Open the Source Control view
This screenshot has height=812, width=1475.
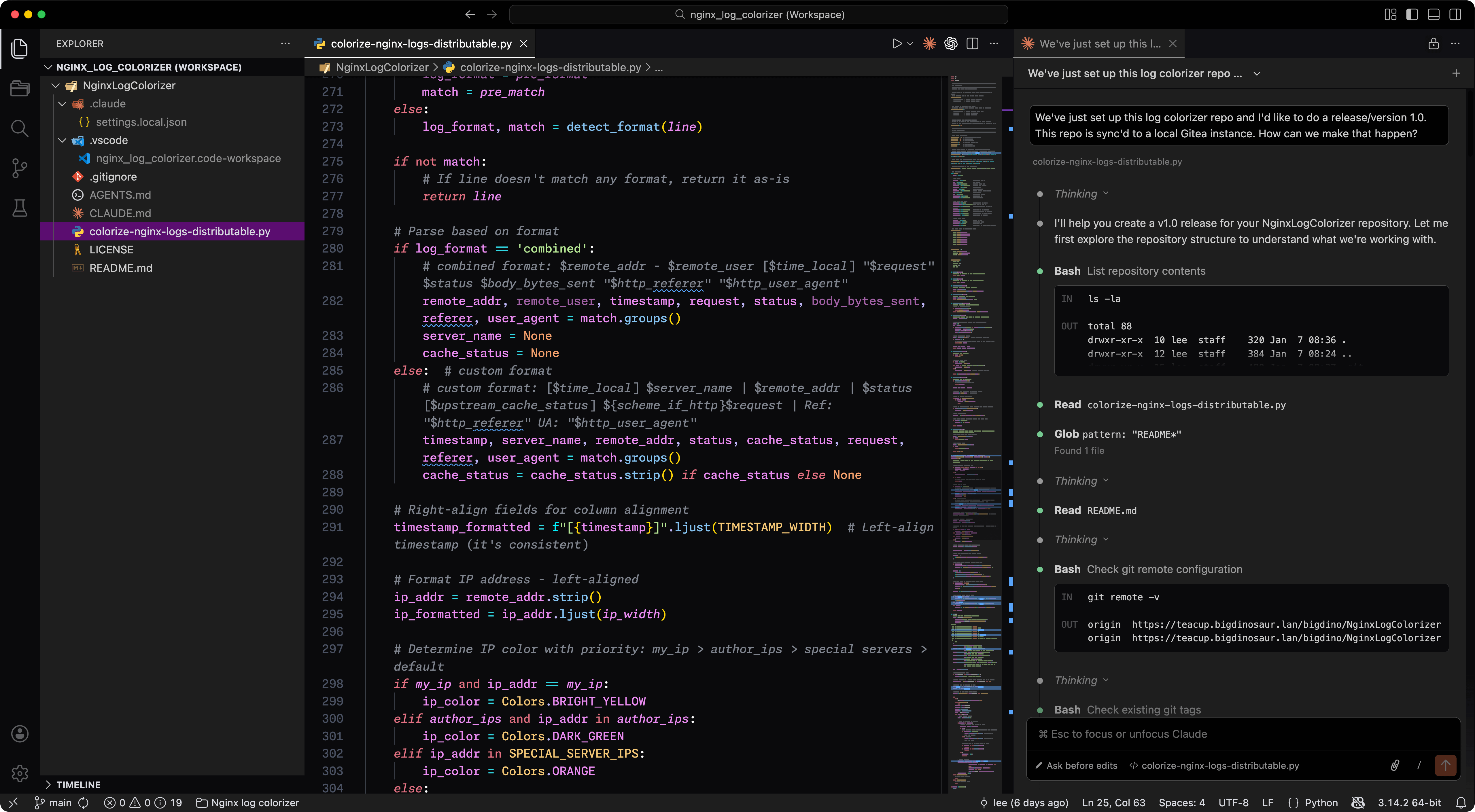pyautogui.click(x=20, y=168)
